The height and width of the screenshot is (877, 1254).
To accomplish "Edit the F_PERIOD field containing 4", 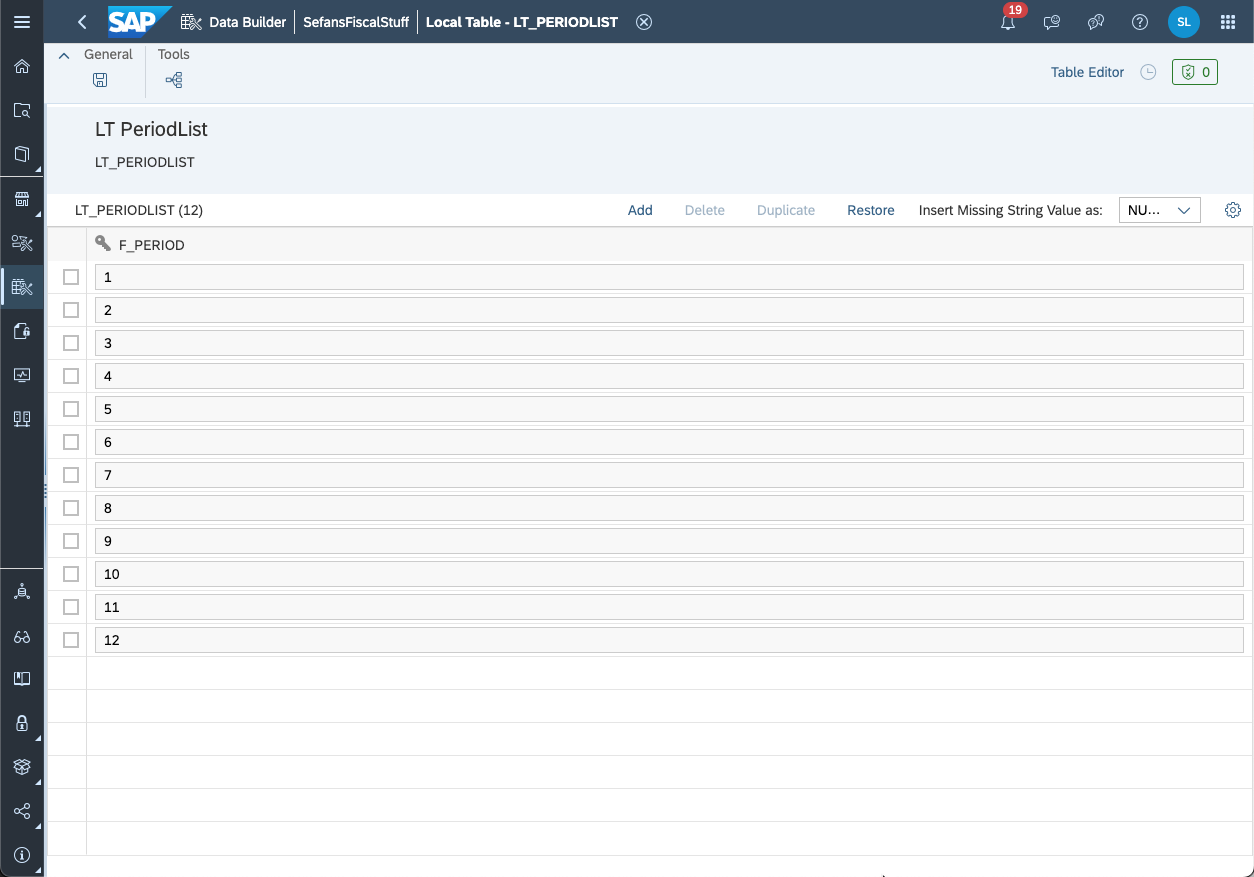I will click(669, 376).
